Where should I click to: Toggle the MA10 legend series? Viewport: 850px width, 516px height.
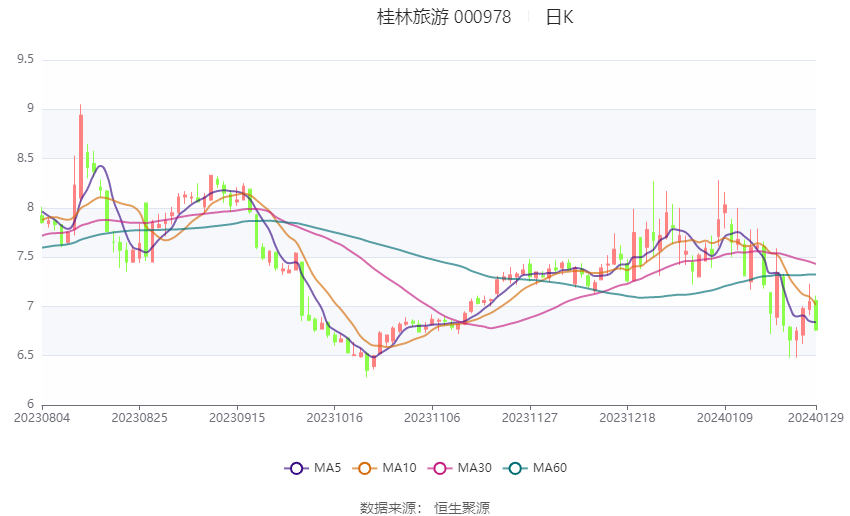(384, 468)
